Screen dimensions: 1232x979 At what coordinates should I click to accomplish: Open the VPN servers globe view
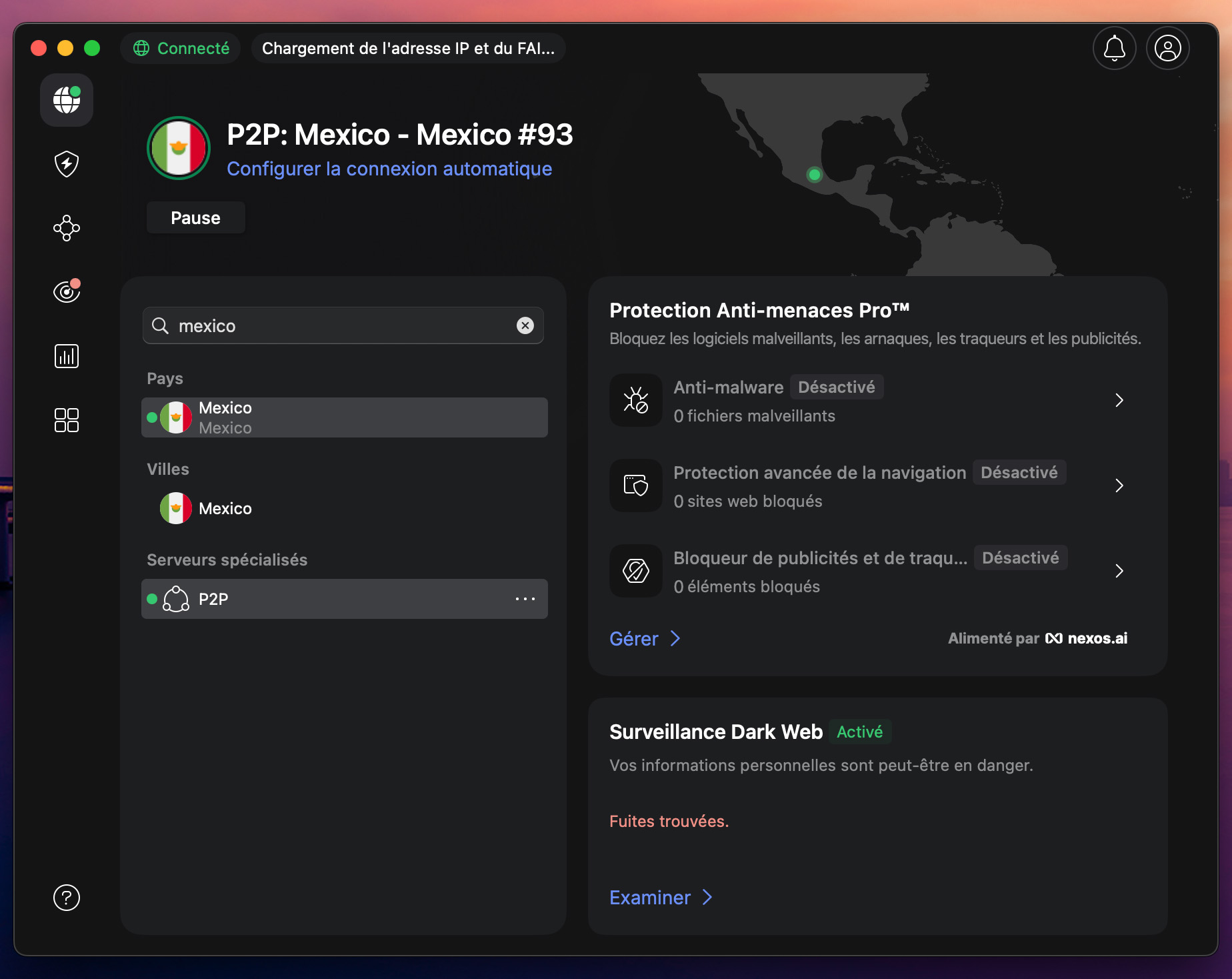(x=66, y=100)
